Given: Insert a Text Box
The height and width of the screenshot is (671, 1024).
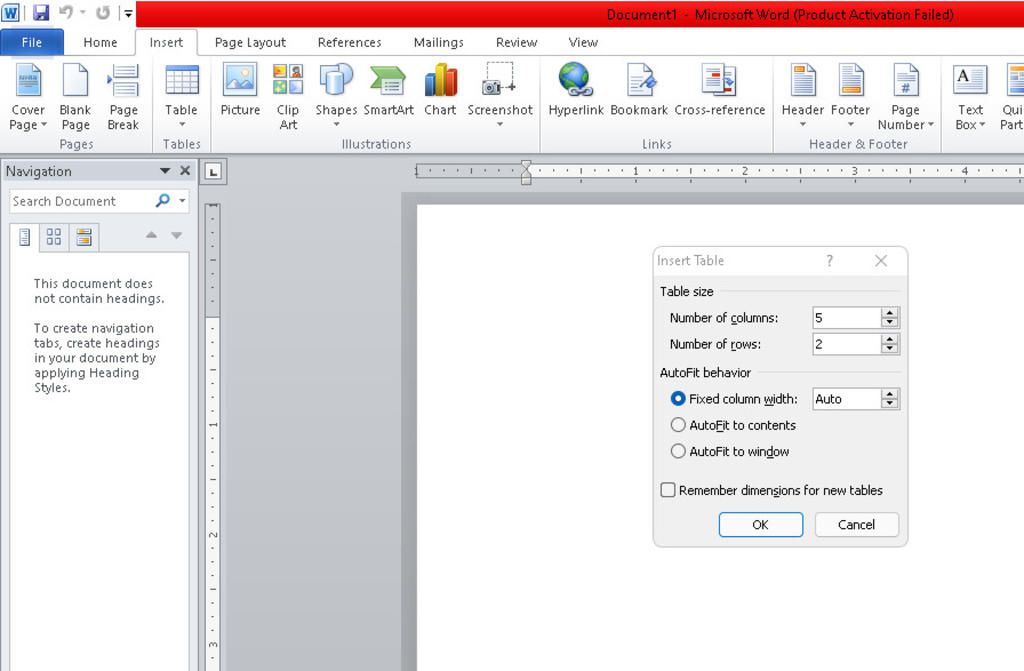Looking at the screenshot, I should (970, 97).
